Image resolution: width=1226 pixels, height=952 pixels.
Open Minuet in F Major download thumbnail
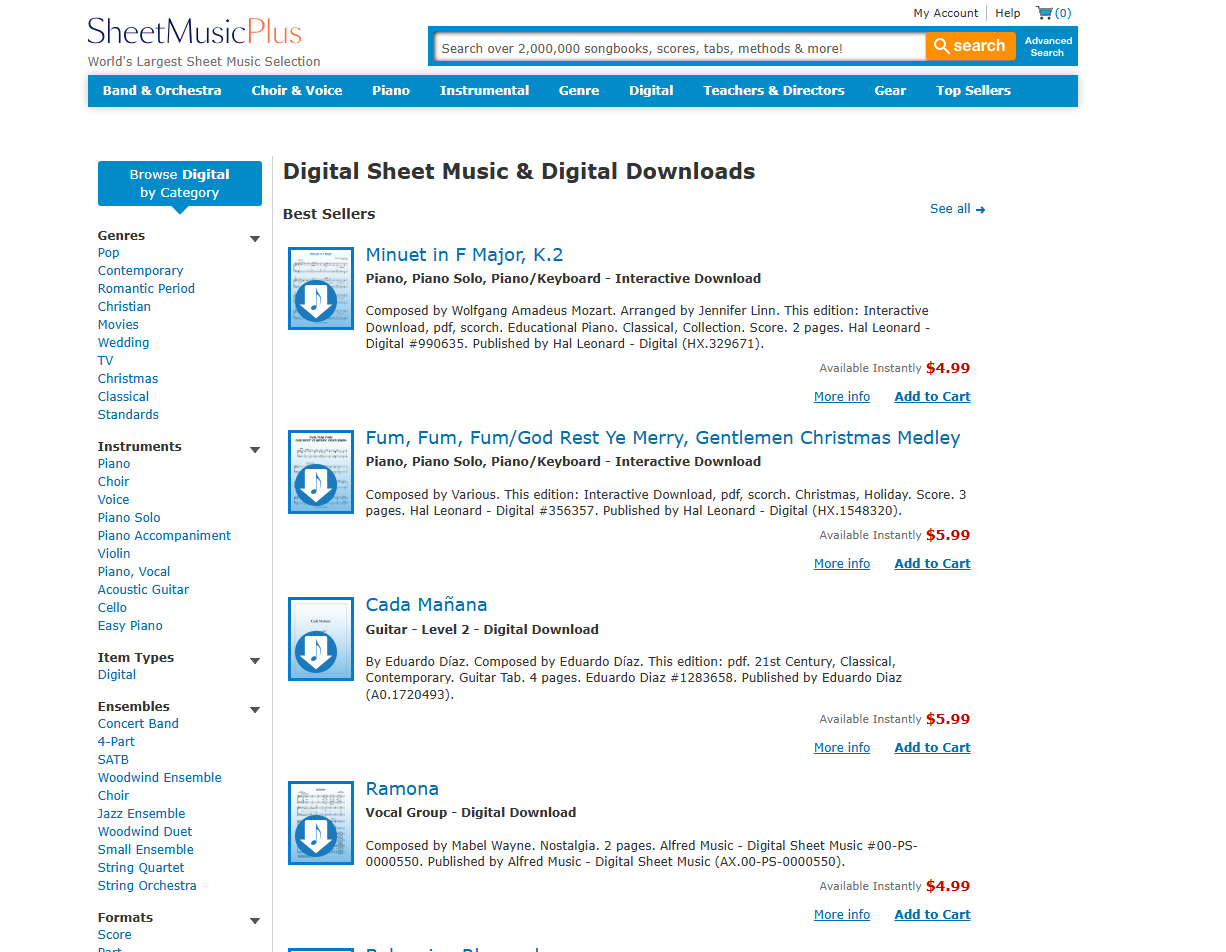321,289
